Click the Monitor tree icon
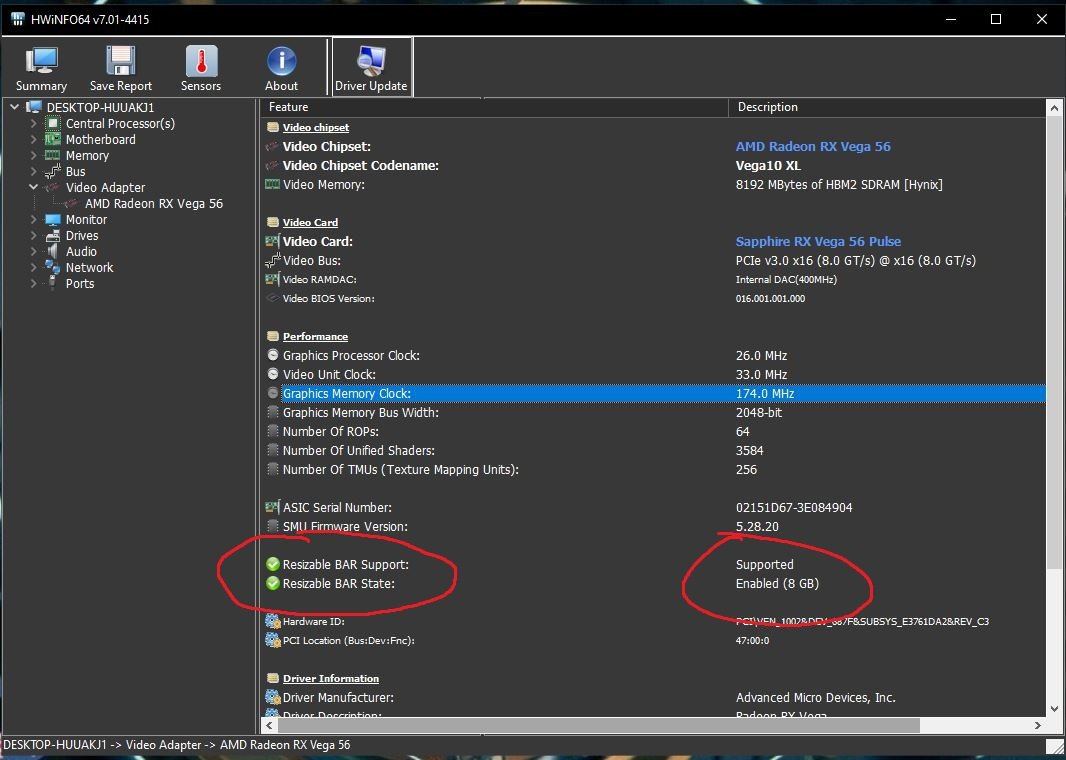 53,220
